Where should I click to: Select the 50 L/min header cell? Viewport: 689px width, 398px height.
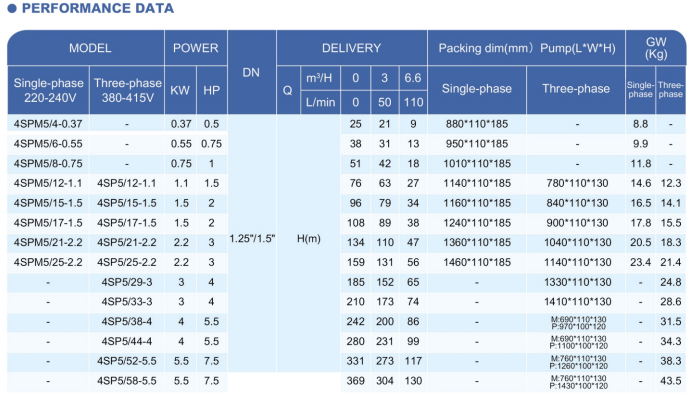click(x=384, y=102)
